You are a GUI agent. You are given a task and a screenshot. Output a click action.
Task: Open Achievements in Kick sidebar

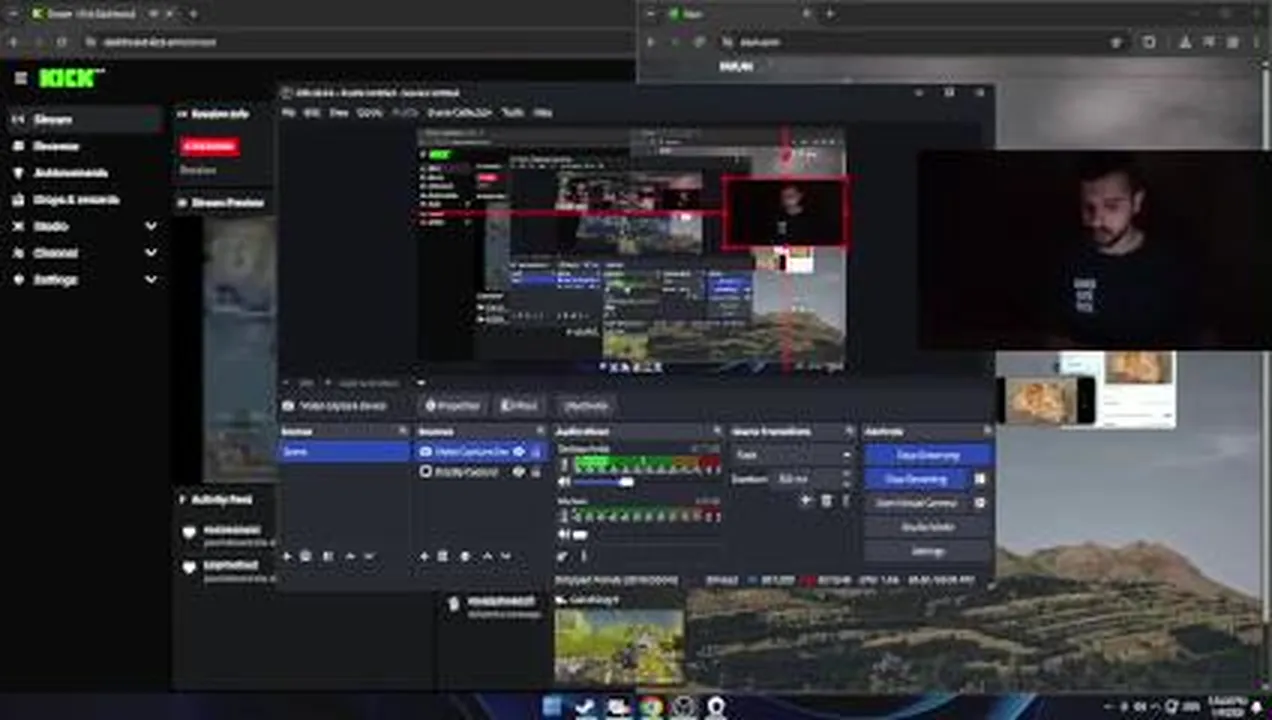pos(82,173)
